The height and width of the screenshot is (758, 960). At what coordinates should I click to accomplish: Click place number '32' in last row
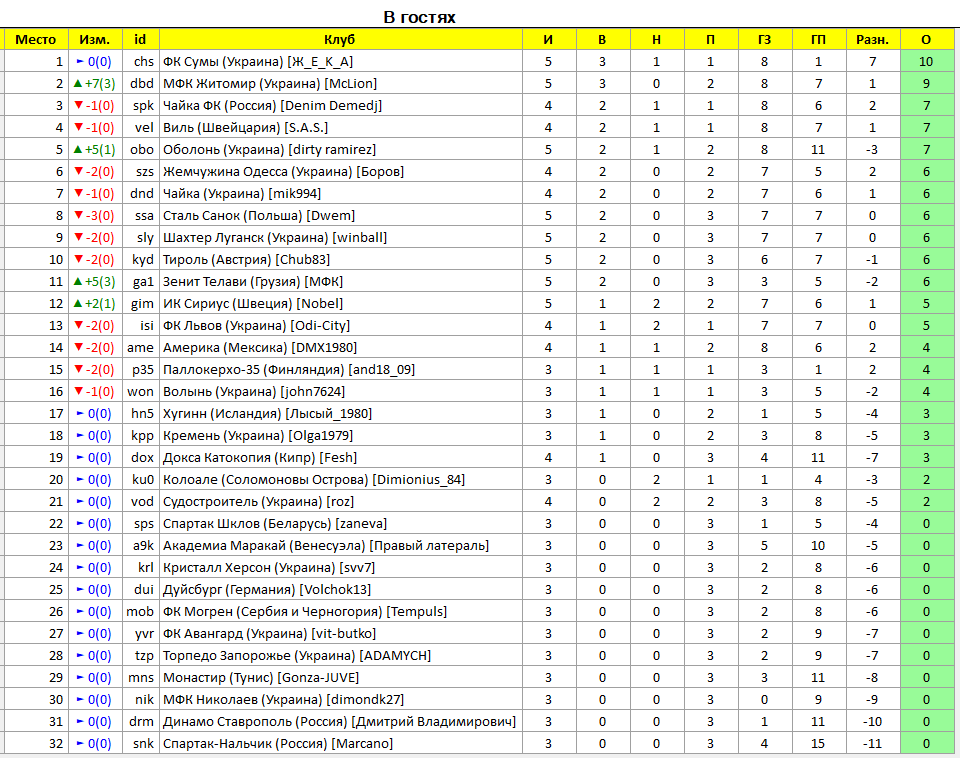56,745
